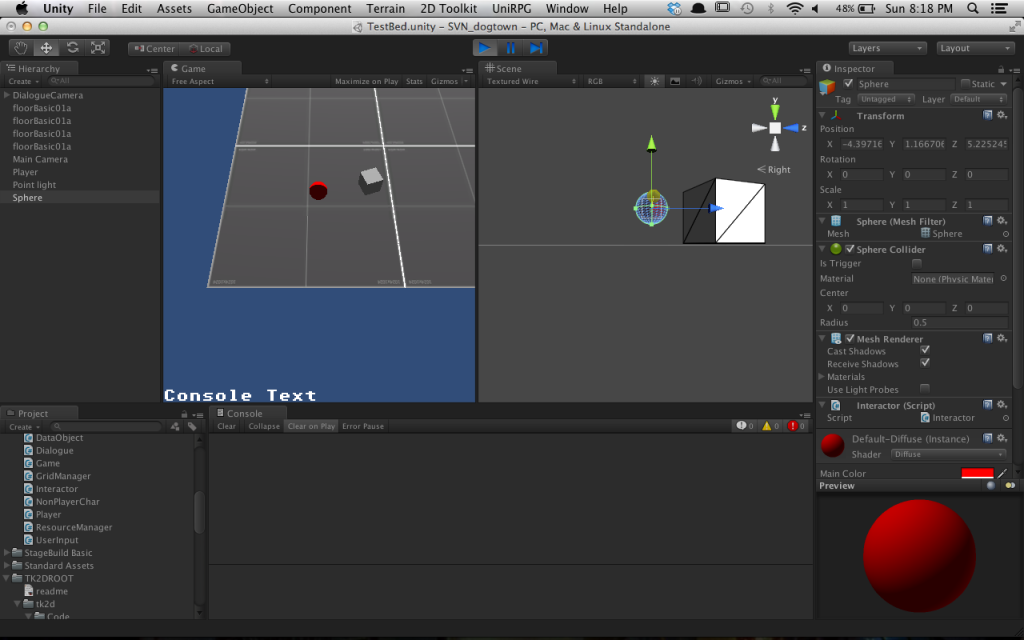
Task: Click Maximize on Play button
Action: [366, 81]
